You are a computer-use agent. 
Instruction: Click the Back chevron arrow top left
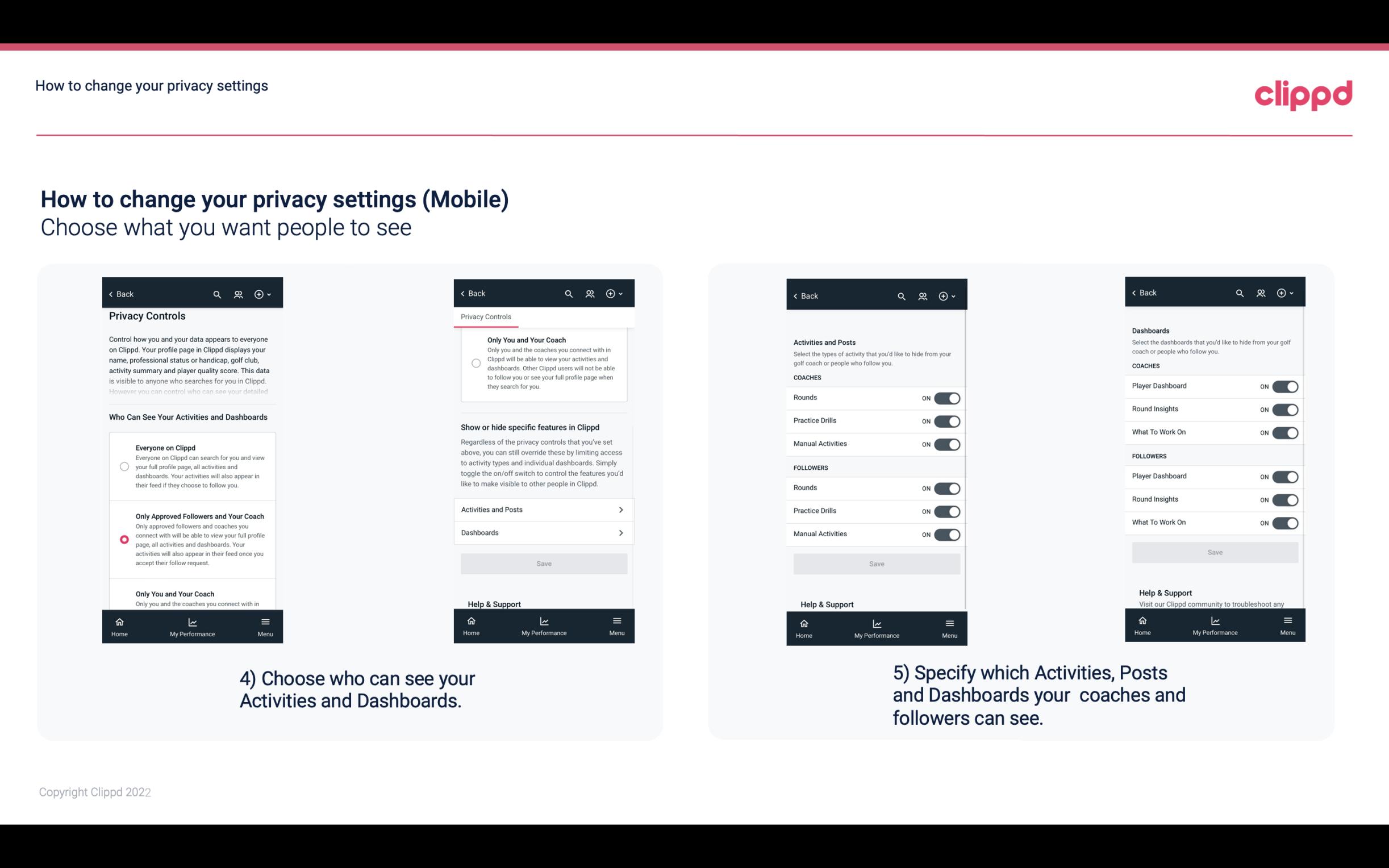(110, 293)
